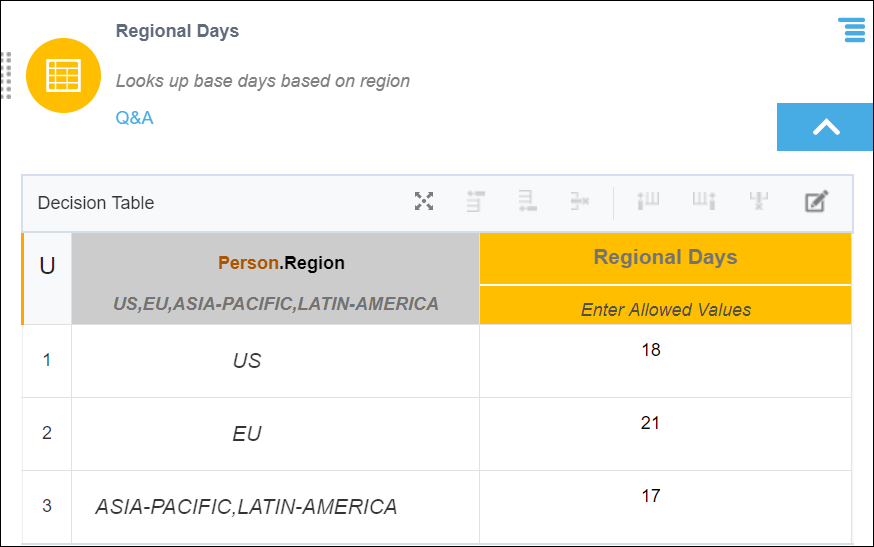874x547 pixels.
Task: Click the yellow decision table icon
Action: click(x=63, y=75)
